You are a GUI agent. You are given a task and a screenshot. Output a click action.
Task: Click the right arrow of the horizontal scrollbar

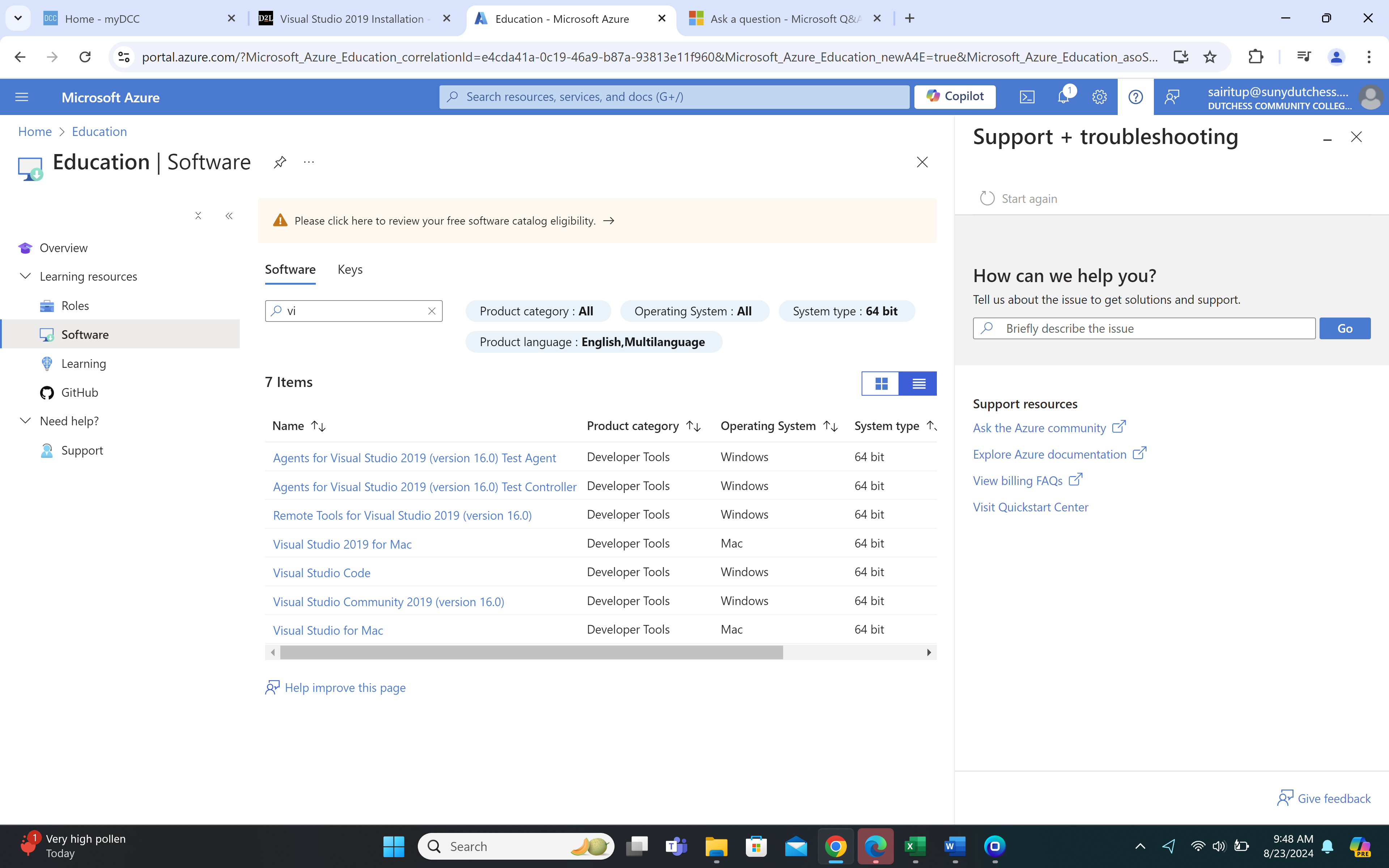click(x=929, y=652)
